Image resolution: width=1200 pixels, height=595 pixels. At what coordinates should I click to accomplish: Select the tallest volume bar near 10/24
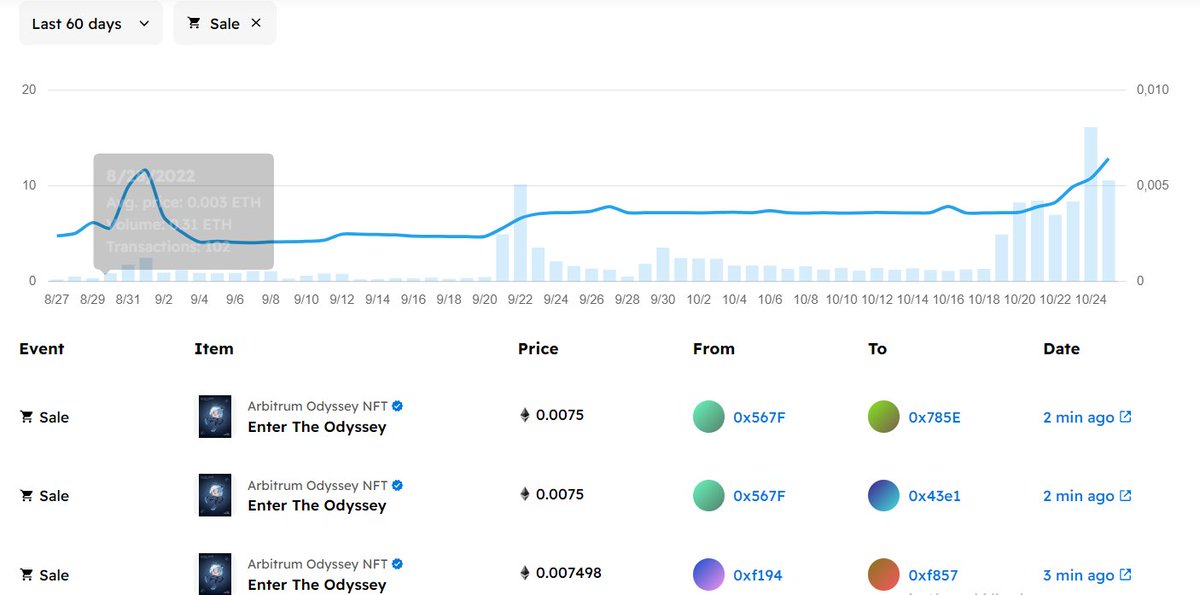point(1091,204)
